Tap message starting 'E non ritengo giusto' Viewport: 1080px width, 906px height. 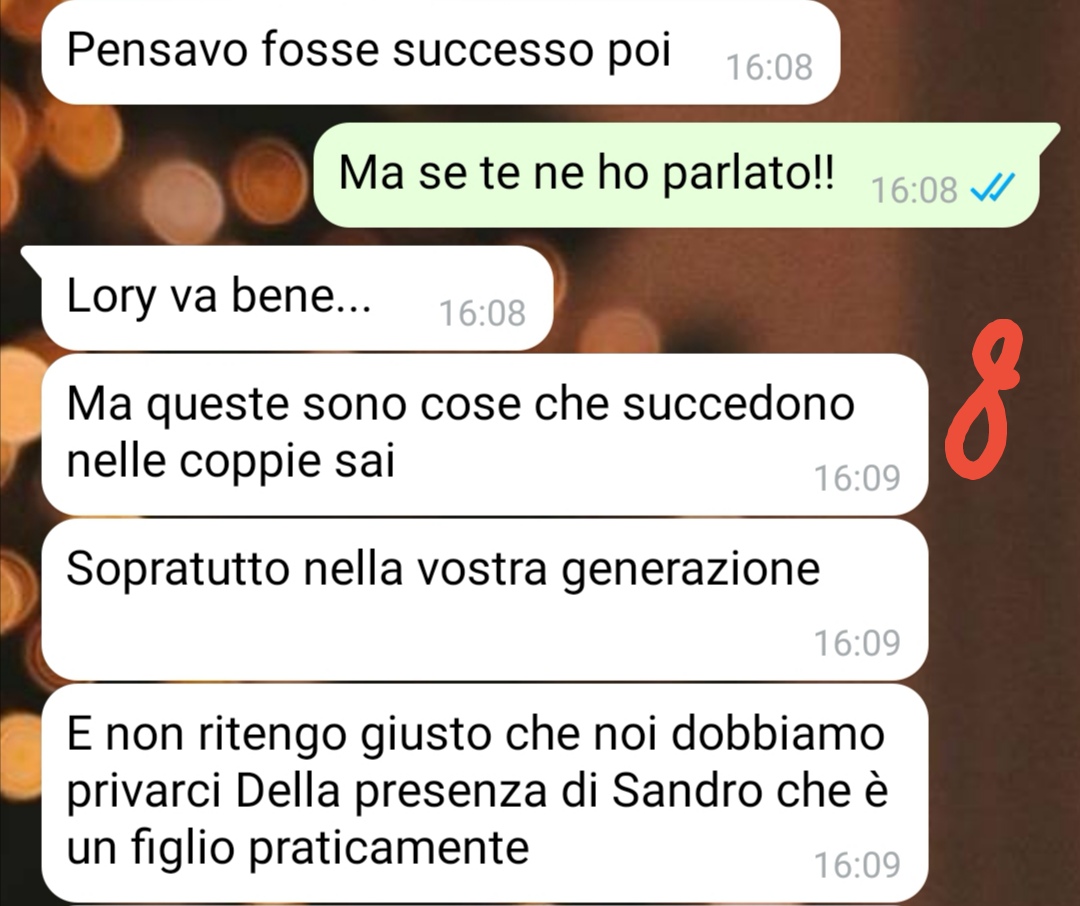click(x=484, y=794)
